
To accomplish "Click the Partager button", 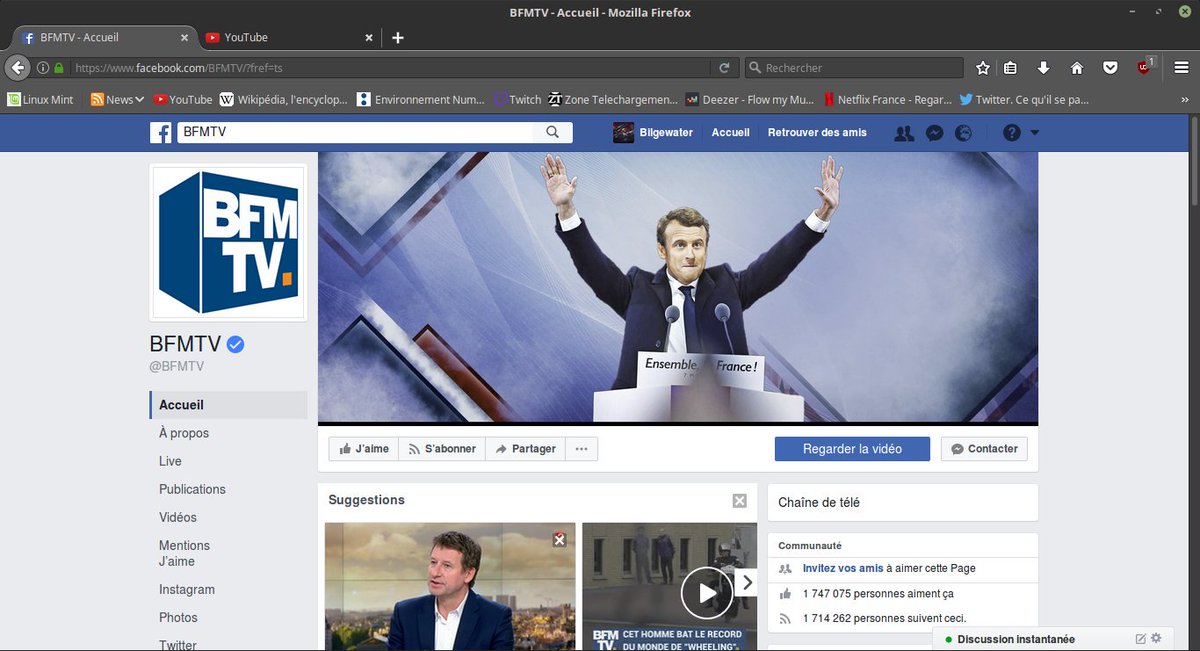I will tap(525, 449).
